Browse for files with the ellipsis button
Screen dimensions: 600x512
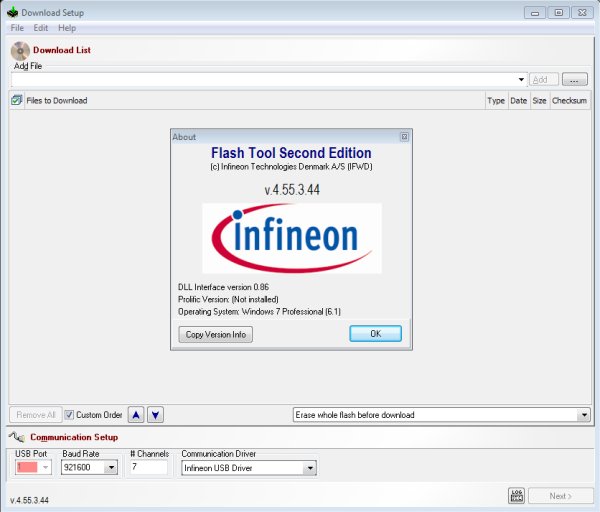point(574,80)
